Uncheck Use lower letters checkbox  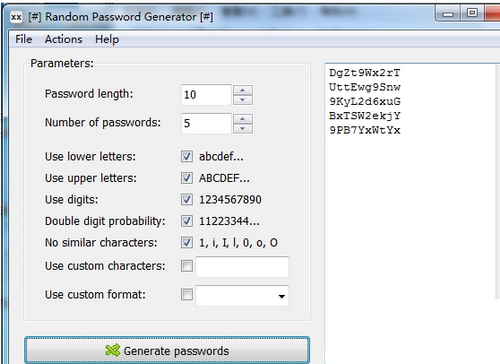187,156
